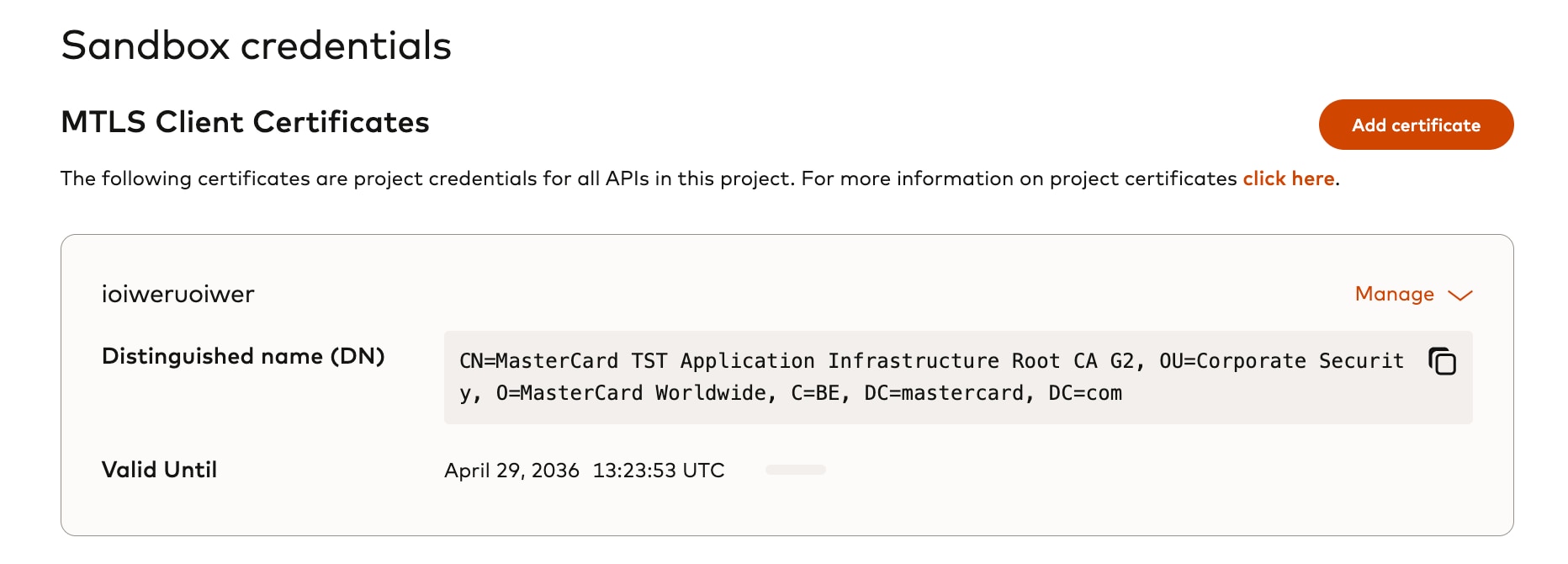Click the CN=MasterCard TST Application text
Image resolution: width=1568 pixels, height=564 pixels.
pyautogui.click(x=637, y=361)
